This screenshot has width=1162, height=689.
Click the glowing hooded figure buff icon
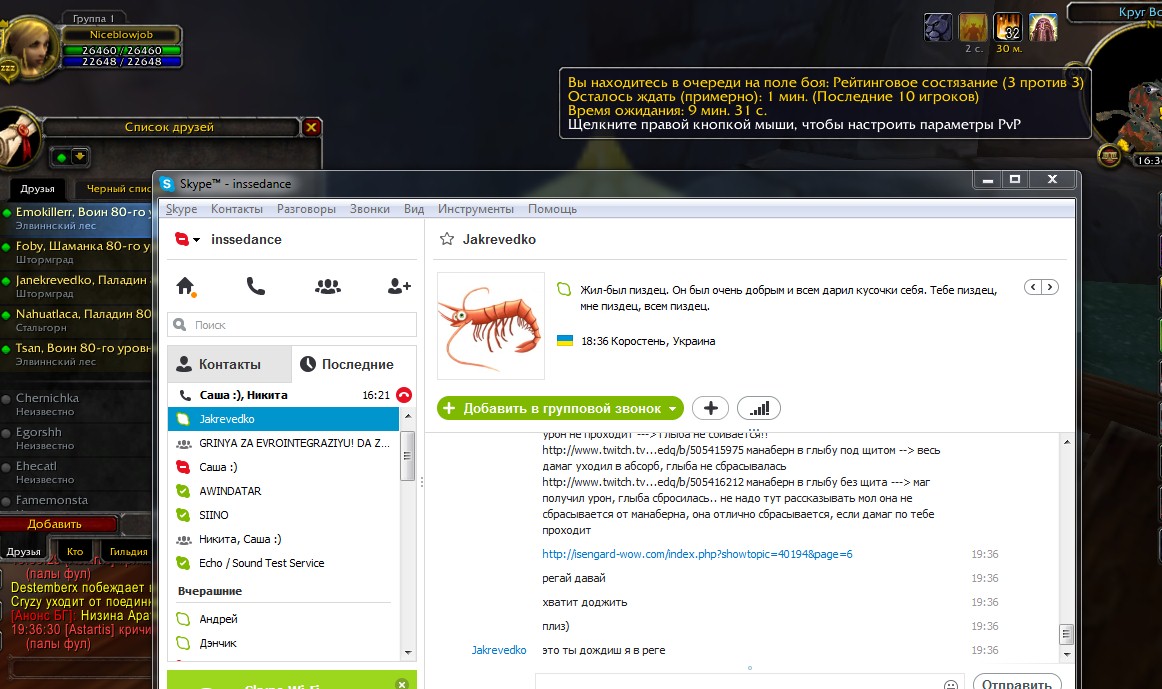1043,28
